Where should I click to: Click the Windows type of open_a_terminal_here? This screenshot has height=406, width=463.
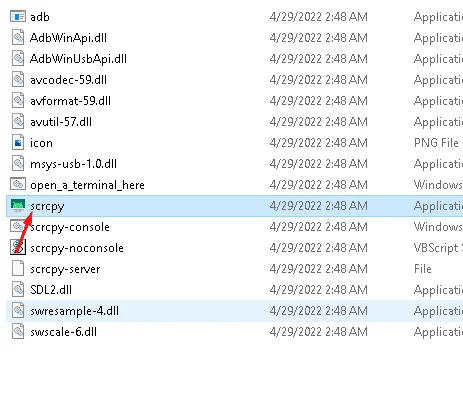tap(438, 185)
